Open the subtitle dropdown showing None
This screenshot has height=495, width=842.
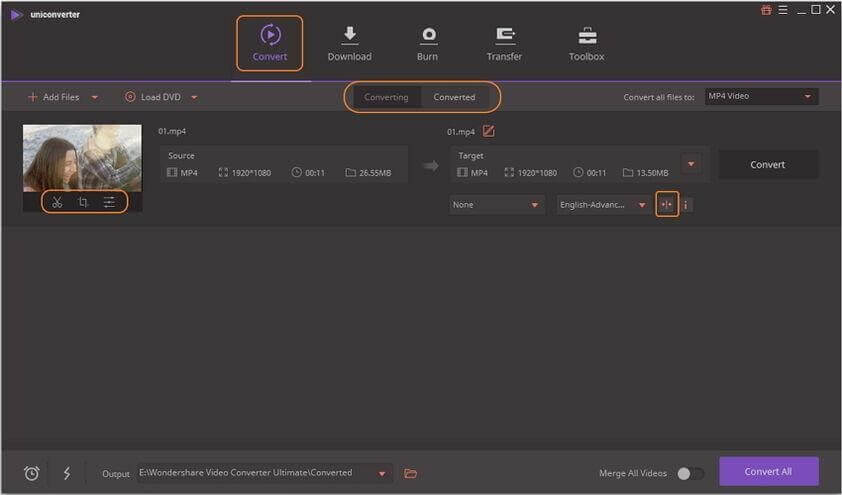point(495,205)
